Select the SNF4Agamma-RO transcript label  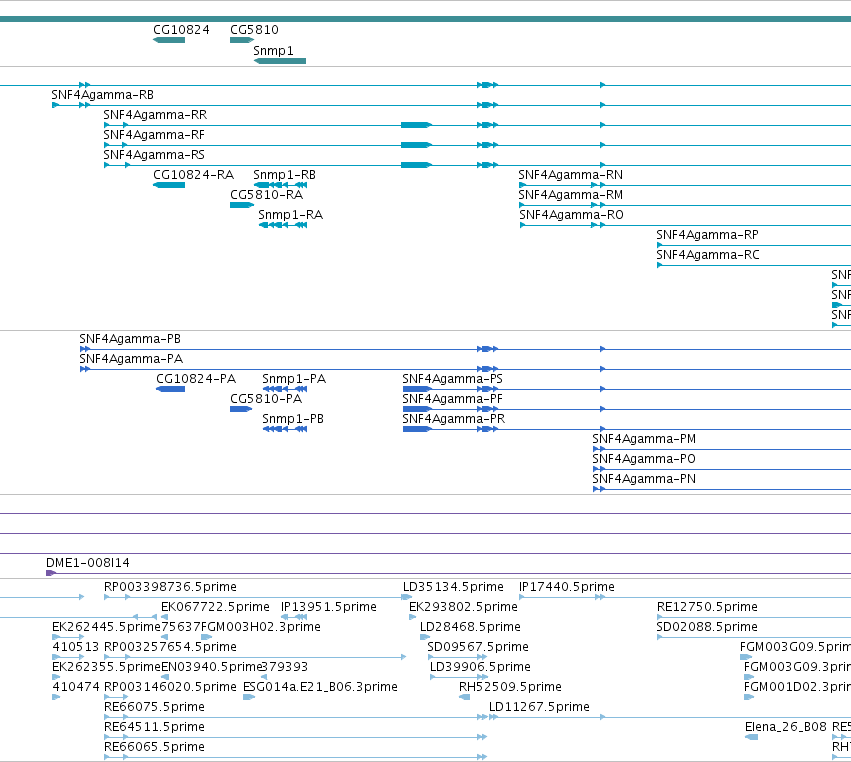pos(571,215)
